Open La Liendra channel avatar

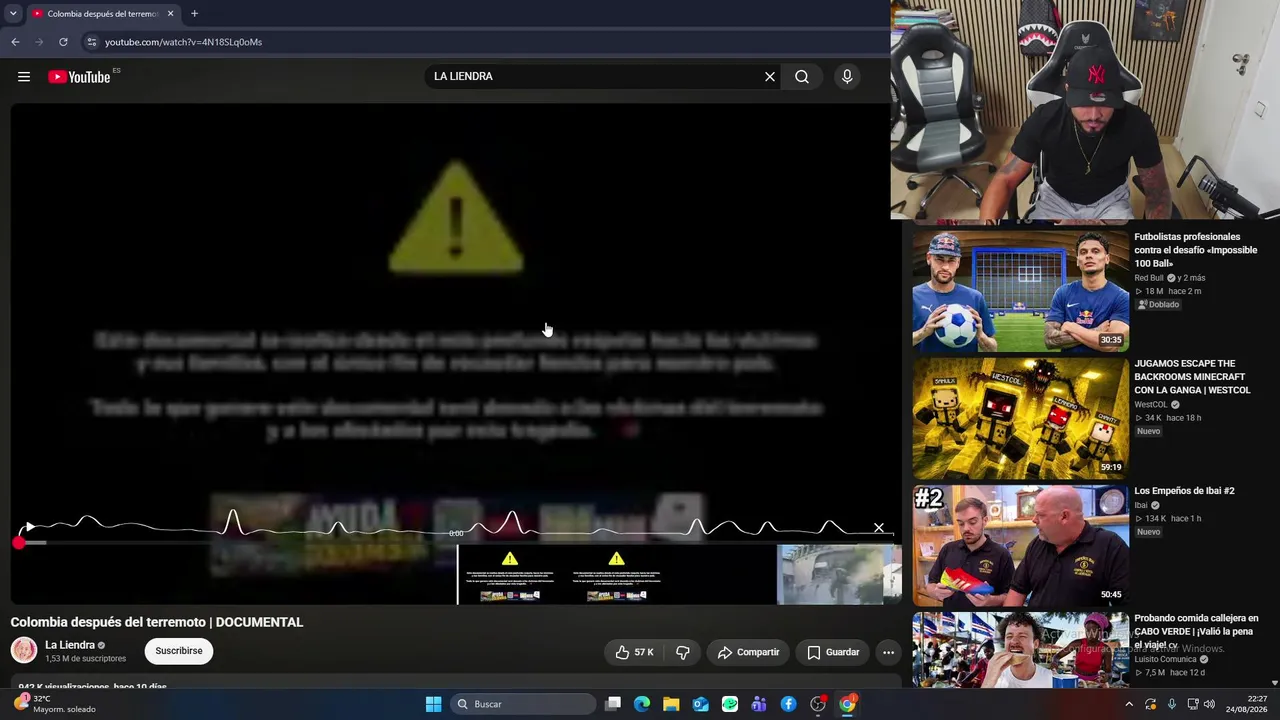tap(24, 651)
